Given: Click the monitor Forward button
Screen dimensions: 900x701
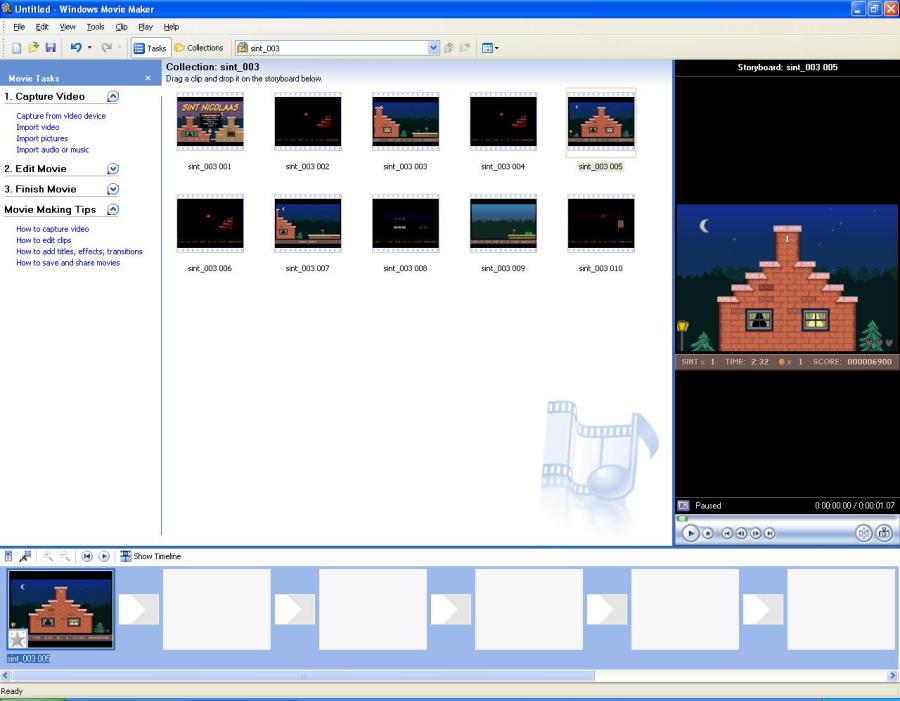Looking at the screenshot, I should (x=770, y=533).
